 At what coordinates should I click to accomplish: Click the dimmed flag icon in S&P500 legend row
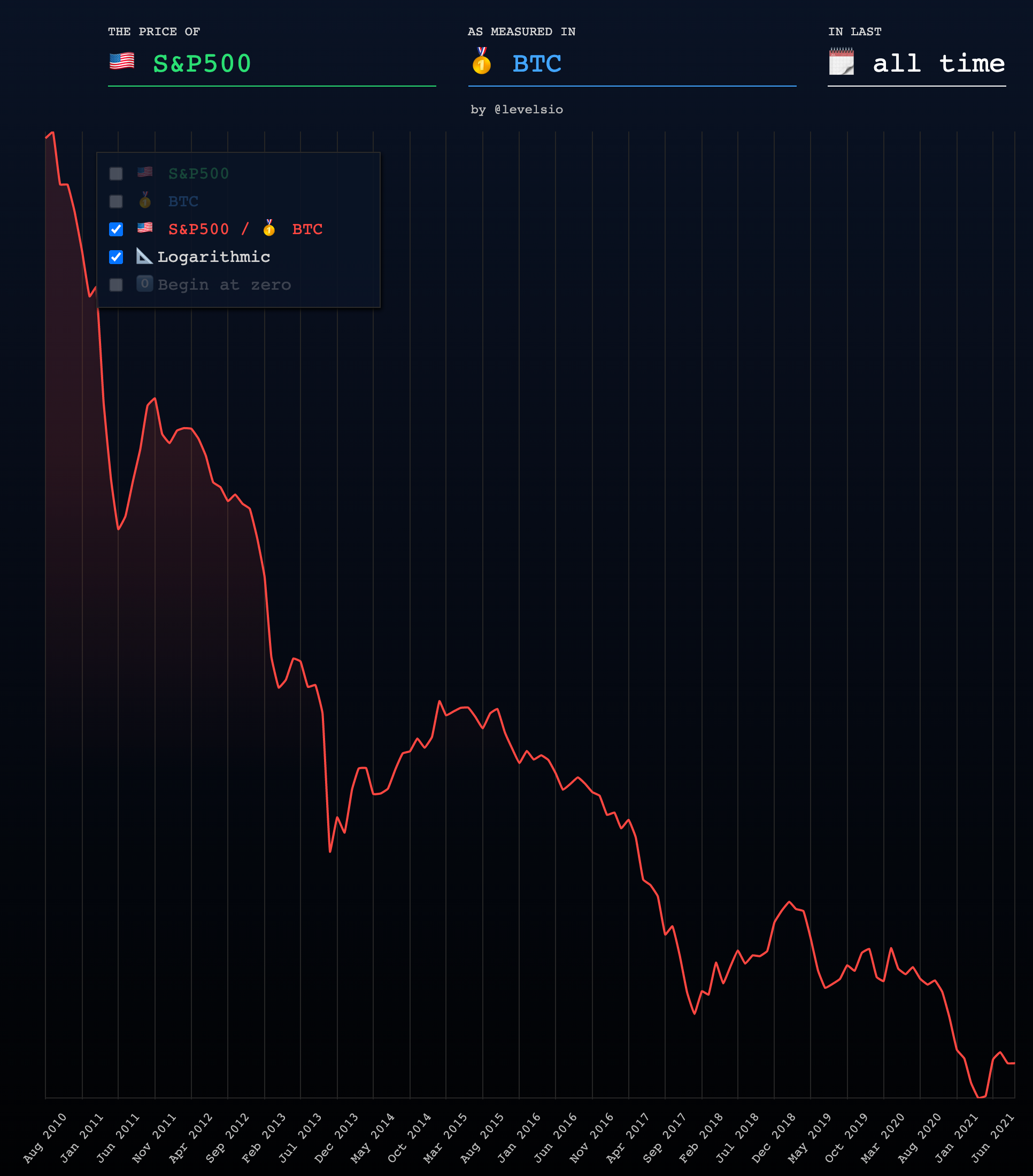(145, 173)
